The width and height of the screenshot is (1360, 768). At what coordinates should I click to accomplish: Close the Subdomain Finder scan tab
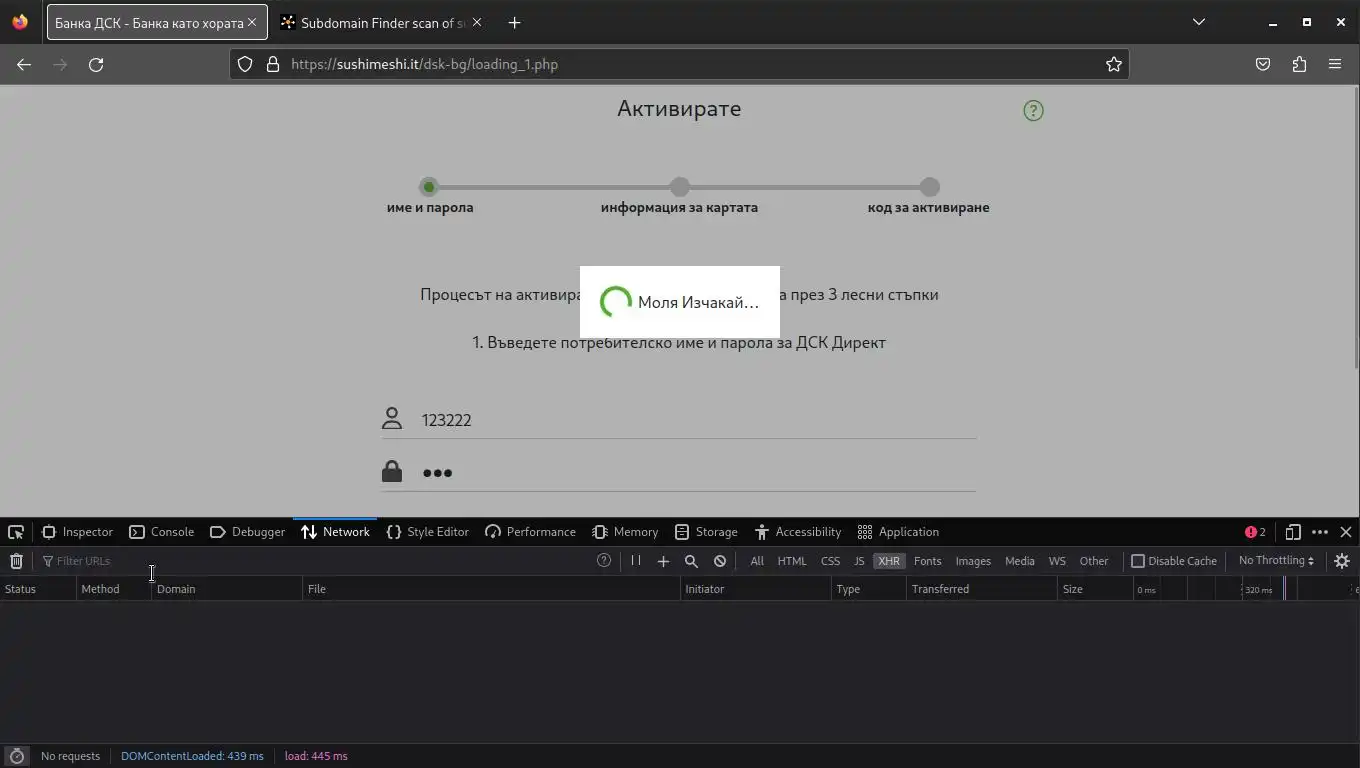coord(476,22)
